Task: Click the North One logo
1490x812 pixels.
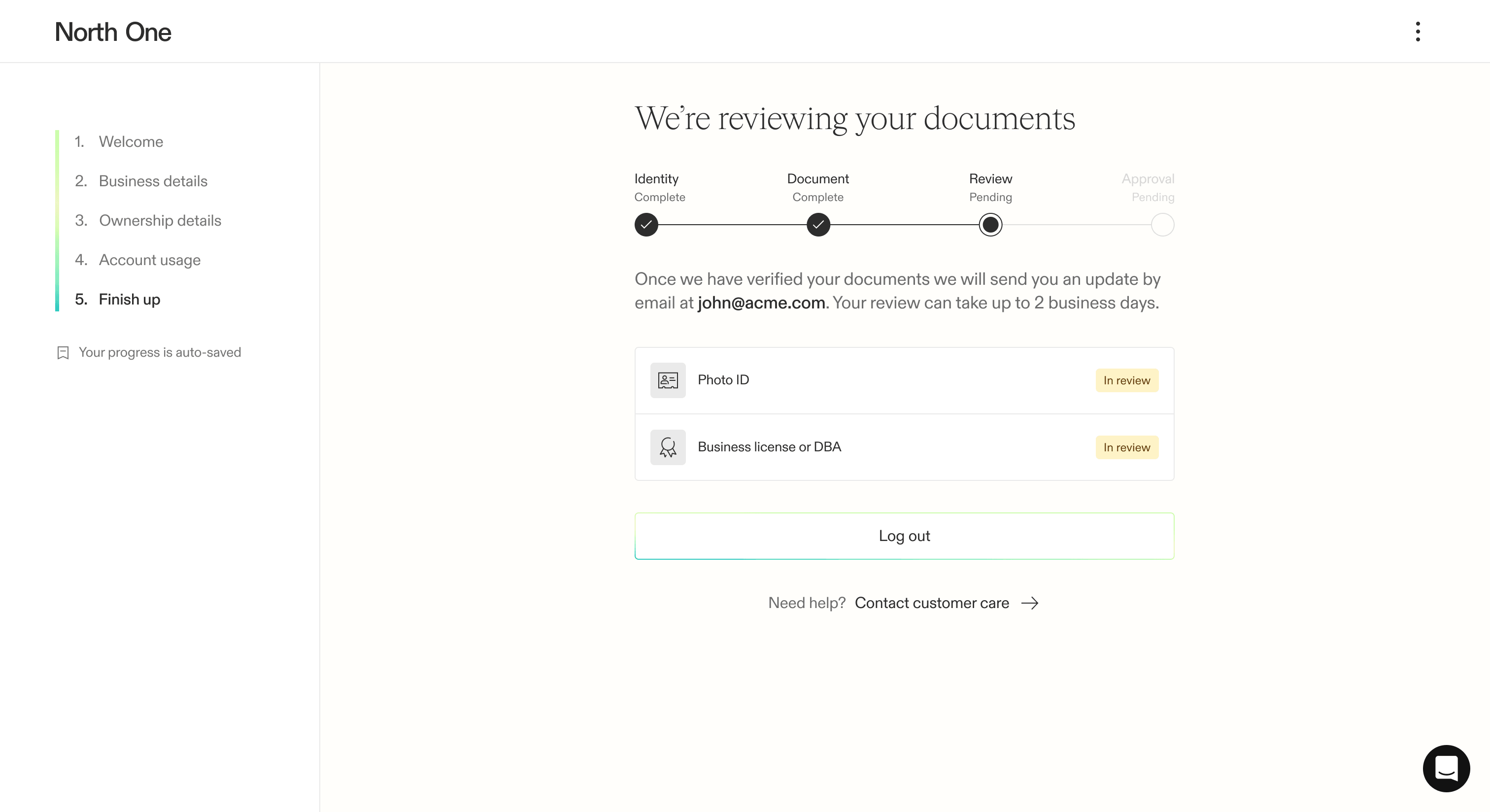Action: coord(113,32)
